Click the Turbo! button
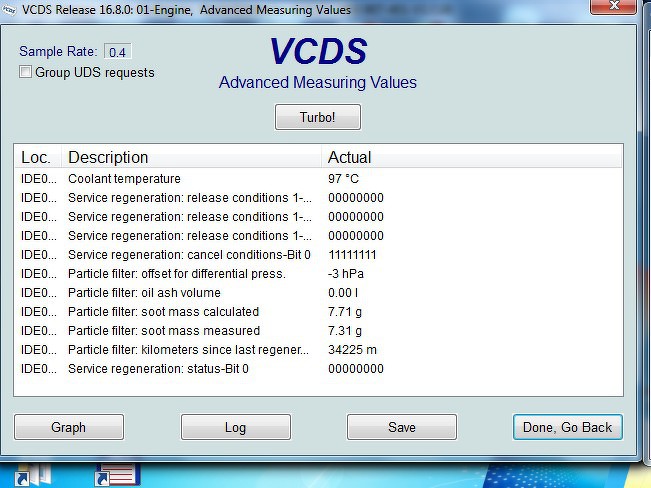Image resolution: width=651 pixels, height=488 pixels. (318, 117)
